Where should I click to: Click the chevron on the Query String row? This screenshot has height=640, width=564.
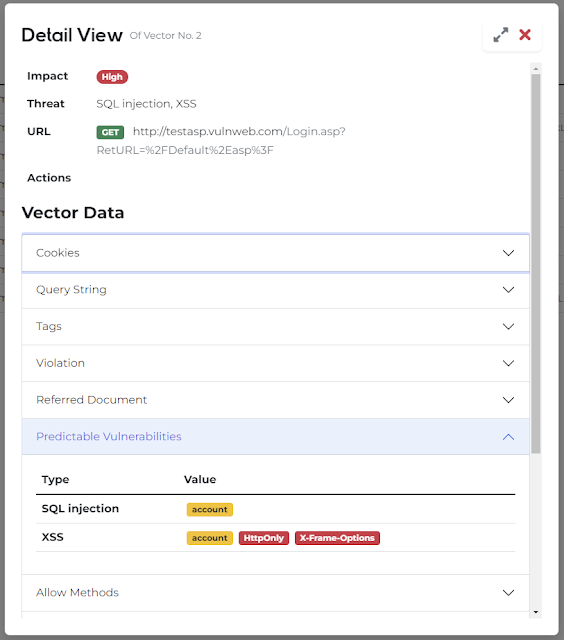[508, 290]
